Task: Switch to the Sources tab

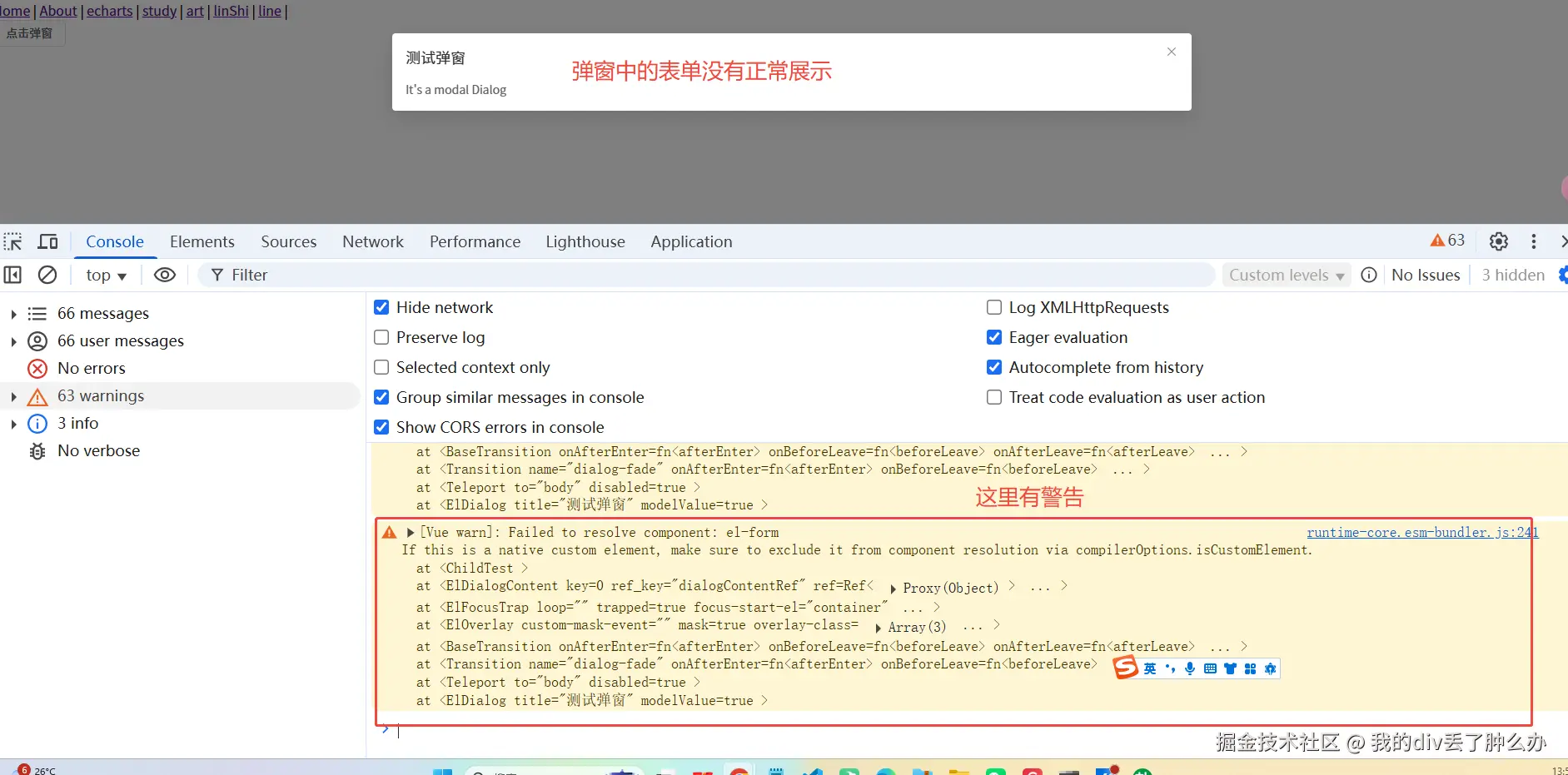Action: pyautogui.click(x=289, y=241)
